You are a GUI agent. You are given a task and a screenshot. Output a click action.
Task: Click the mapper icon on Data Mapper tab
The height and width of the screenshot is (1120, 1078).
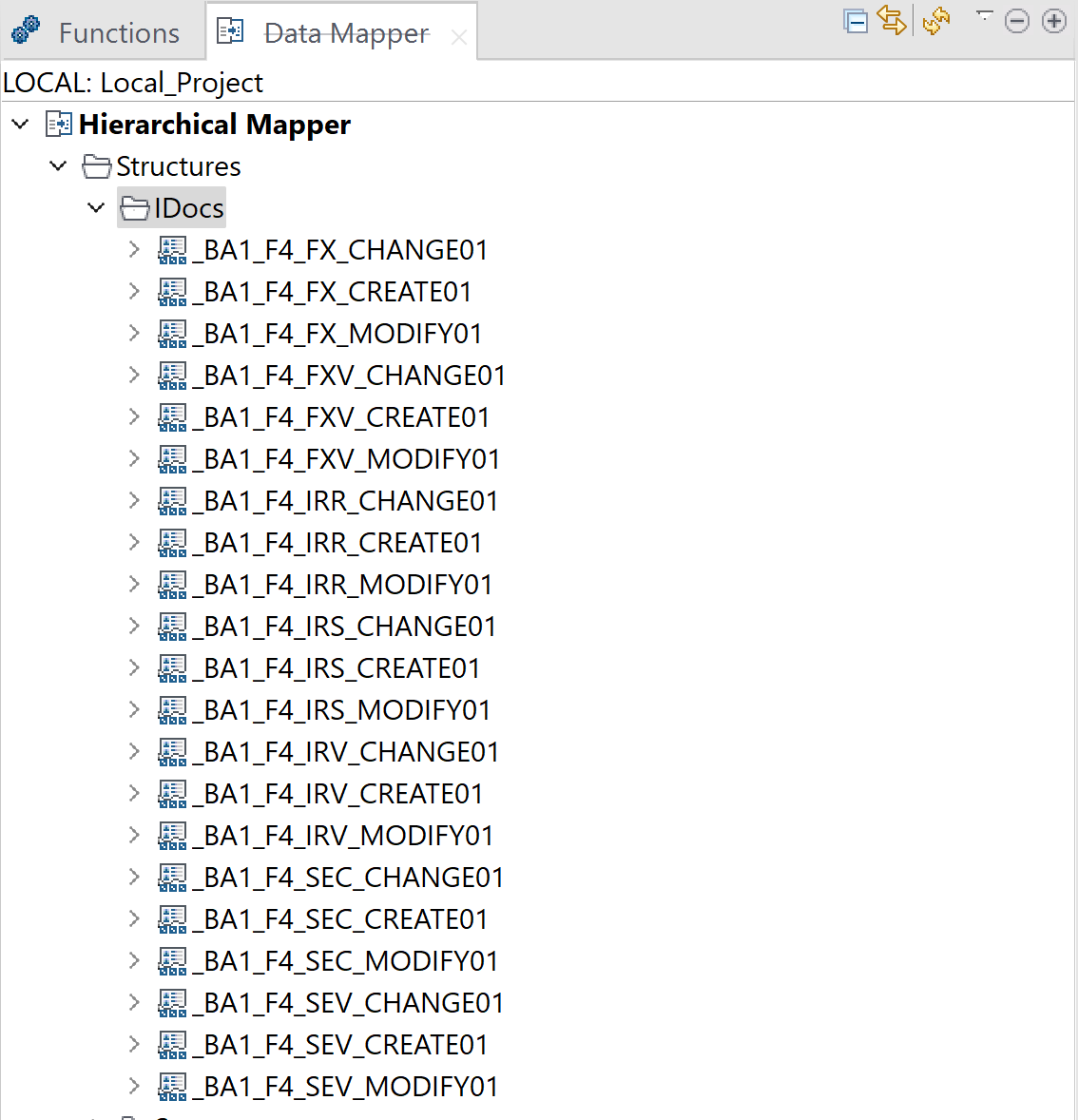click(x=229, y=29)
